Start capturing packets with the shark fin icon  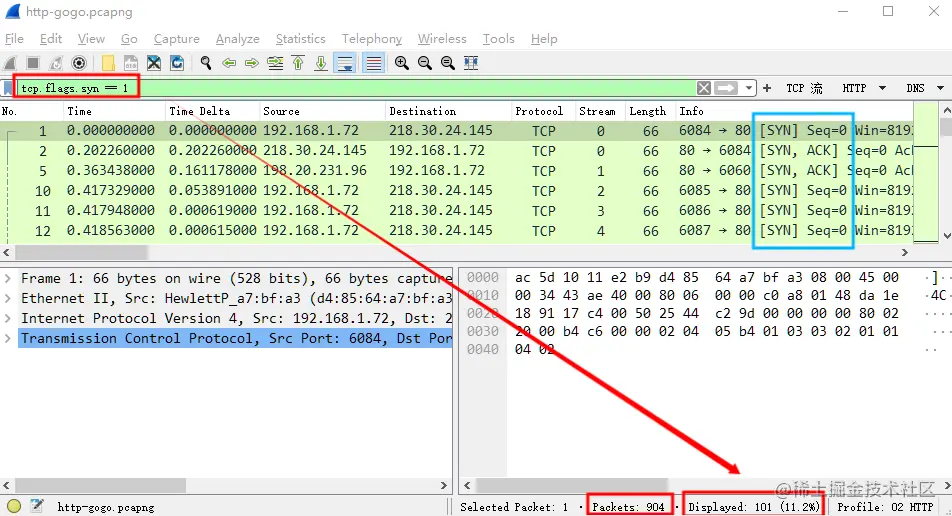10,63
